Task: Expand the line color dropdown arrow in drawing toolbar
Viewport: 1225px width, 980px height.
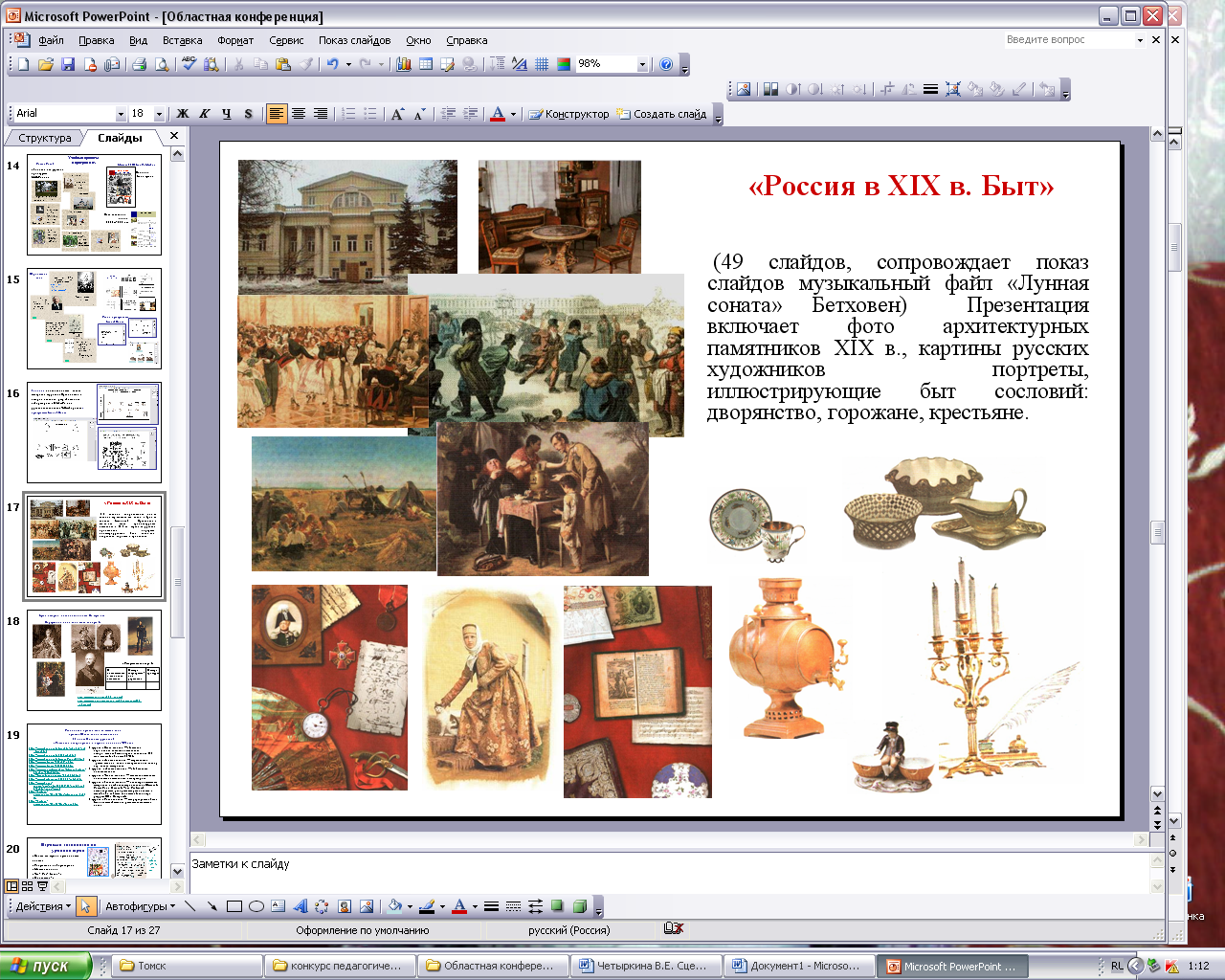Action: (442, 906)
